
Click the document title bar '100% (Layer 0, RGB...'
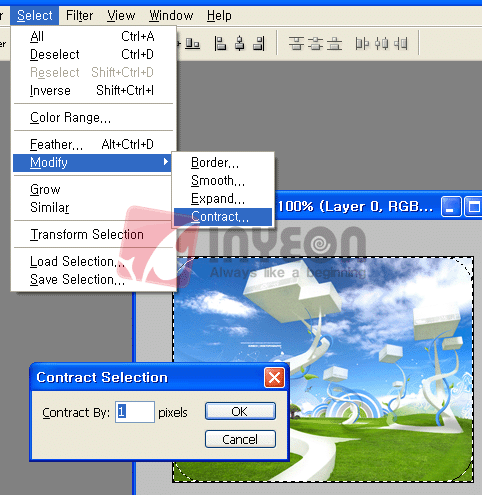pyautogui.click(x=356, y=207)
